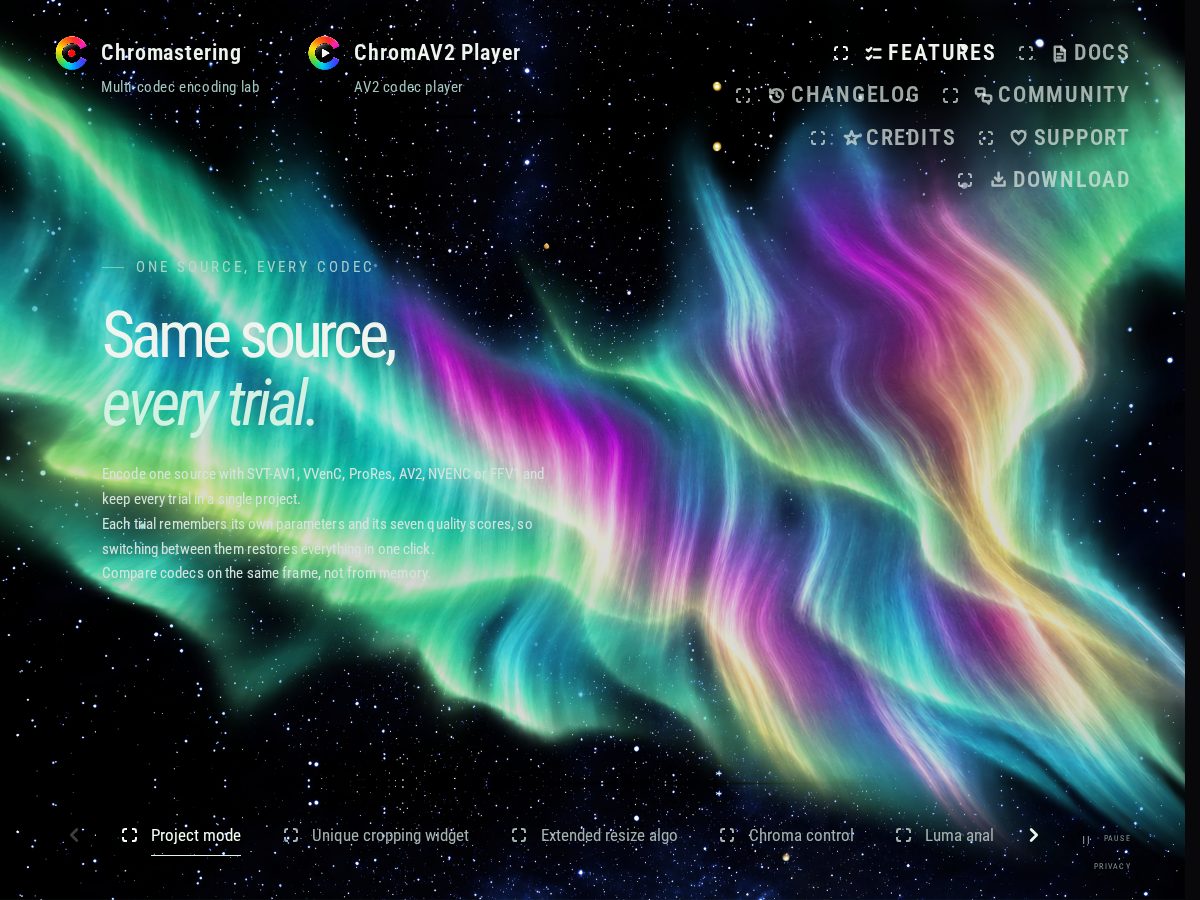Image resolution: width=1200 pixels, height=900 pixels.
Task: Advance to the next feature slide arrow
Action: point(1034,835)
